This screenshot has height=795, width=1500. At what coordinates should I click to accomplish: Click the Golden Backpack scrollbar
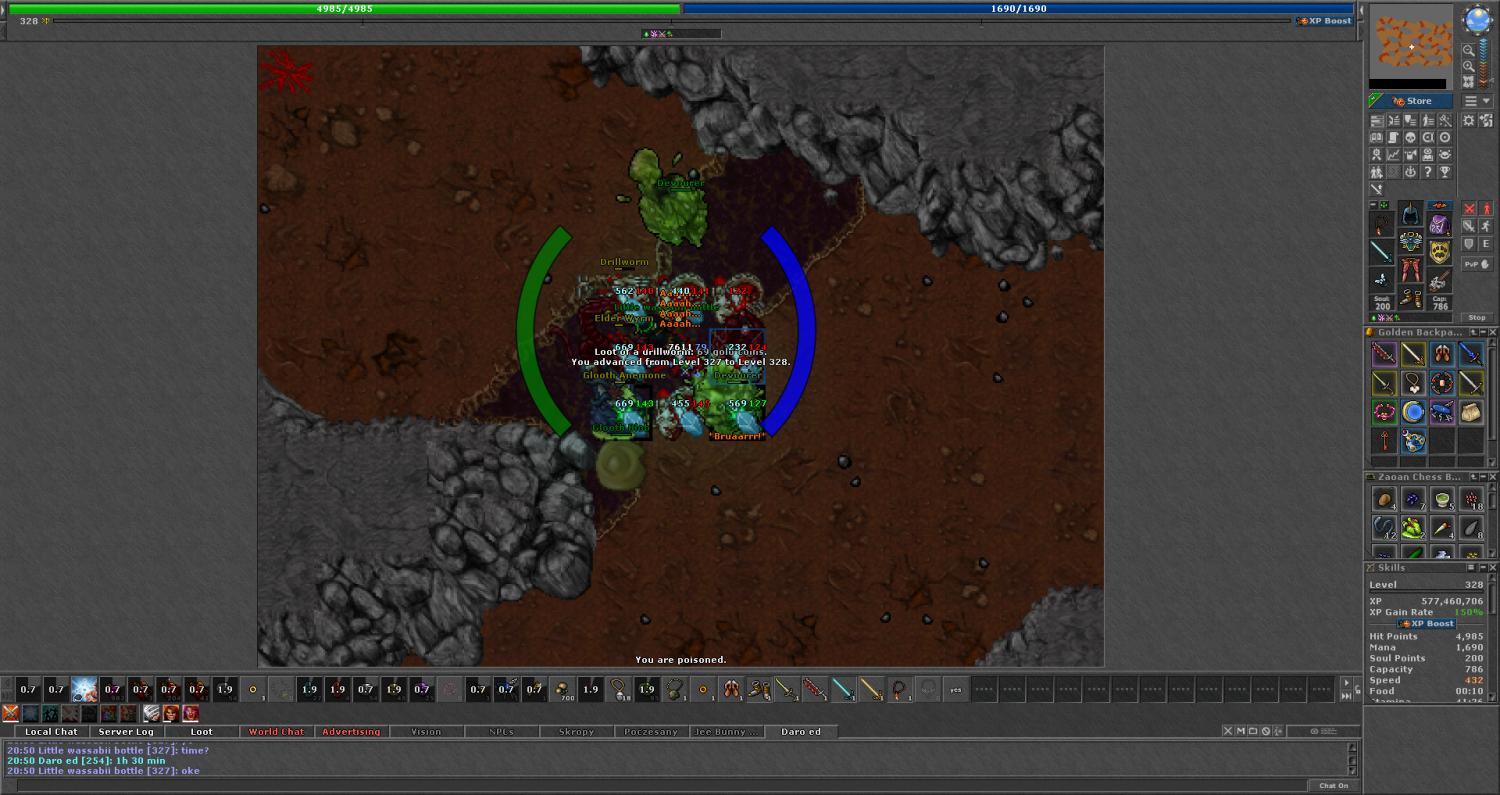[1492, 402]
